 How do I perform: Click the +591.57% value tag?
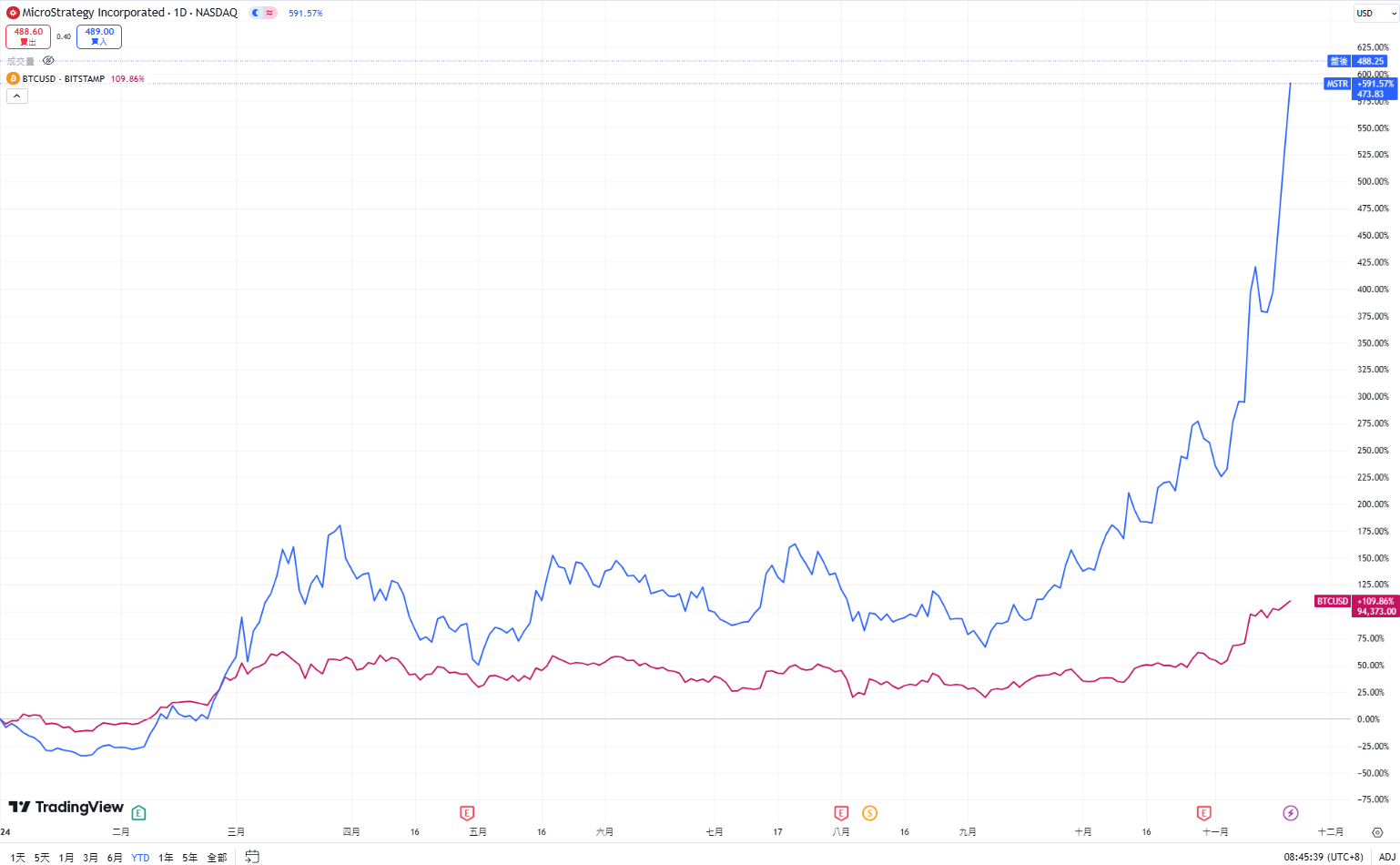tap(1375, 84)
